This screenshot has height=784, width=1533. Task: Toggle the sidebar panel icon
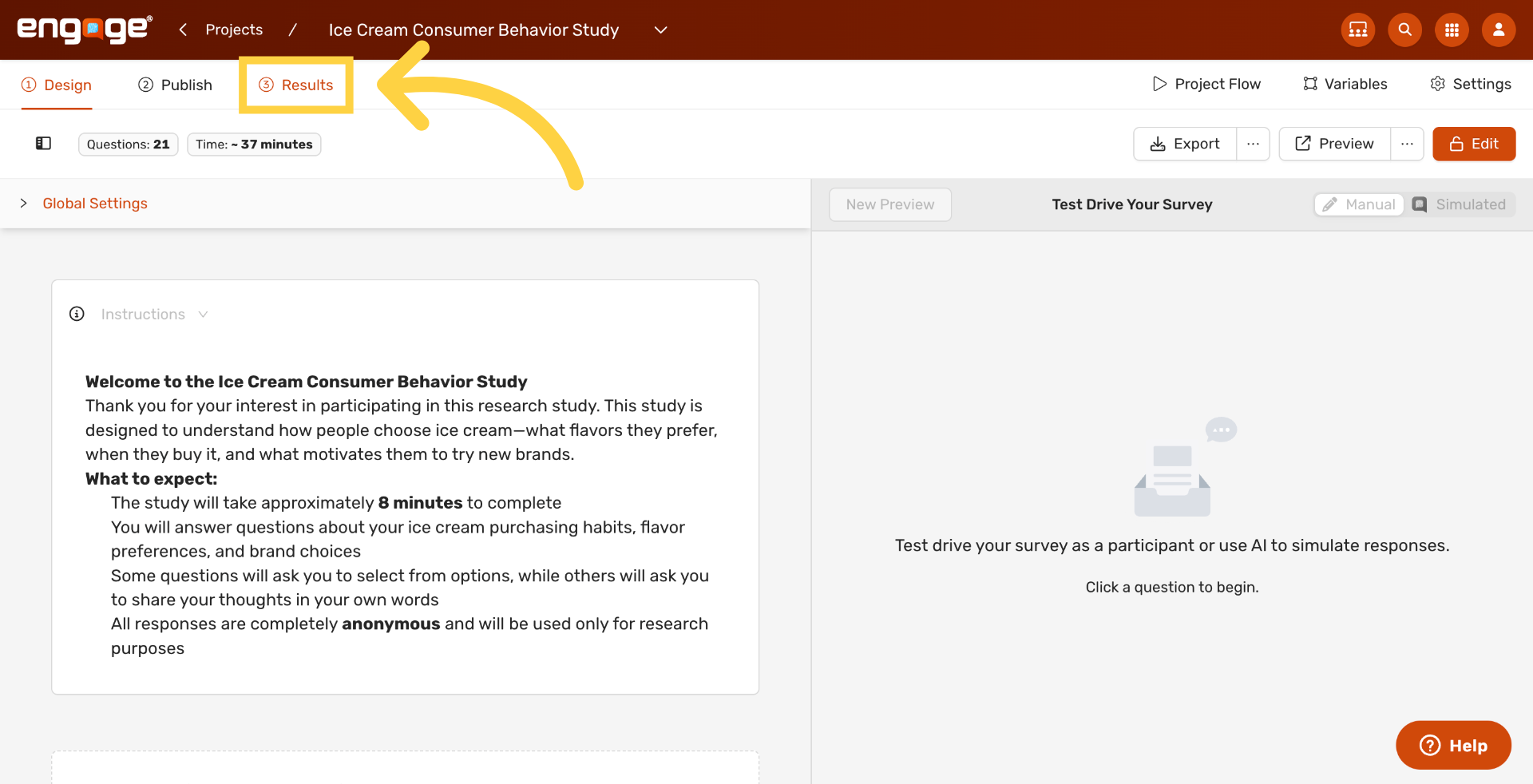[x=43, y=144]
